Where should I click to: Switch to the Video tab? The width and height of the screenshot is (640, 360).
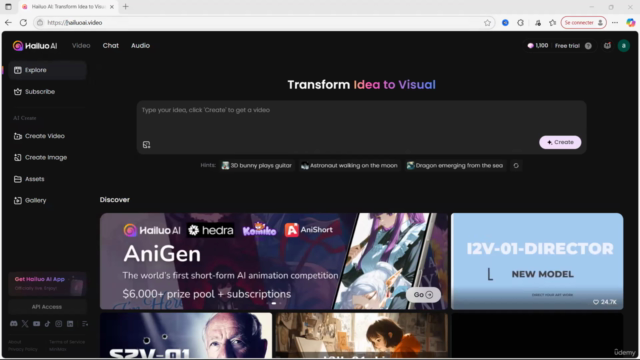click(81, 46)
